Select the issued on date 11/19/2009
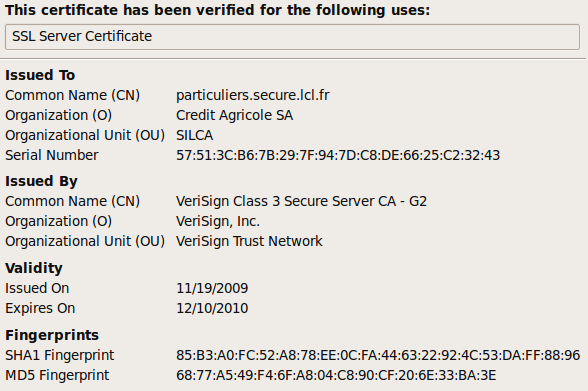The height and width of the screenshot is (391, 588). (x=212, y=288)
